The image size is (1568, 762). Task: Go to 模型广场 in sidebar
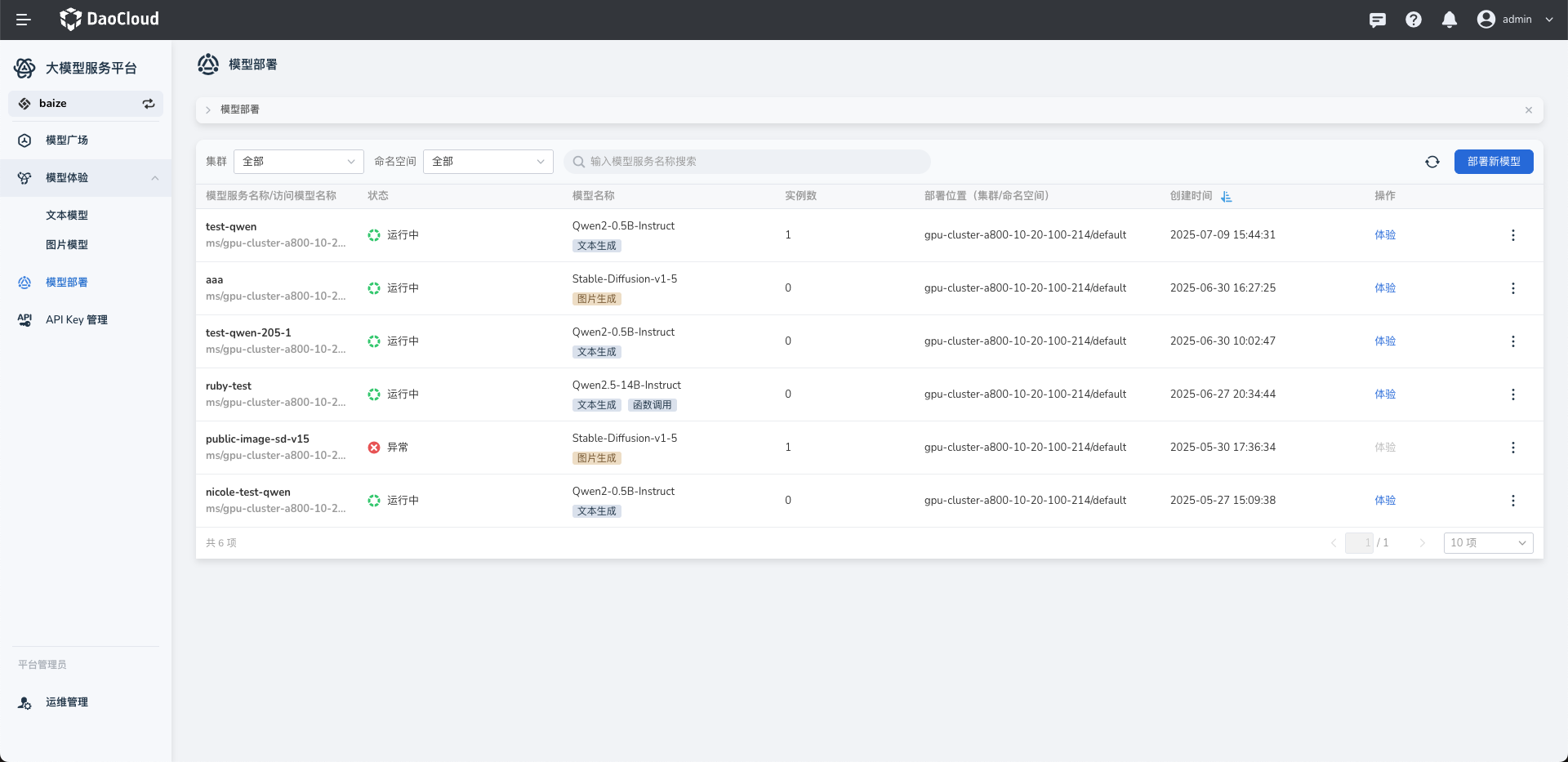click(67, 140)
